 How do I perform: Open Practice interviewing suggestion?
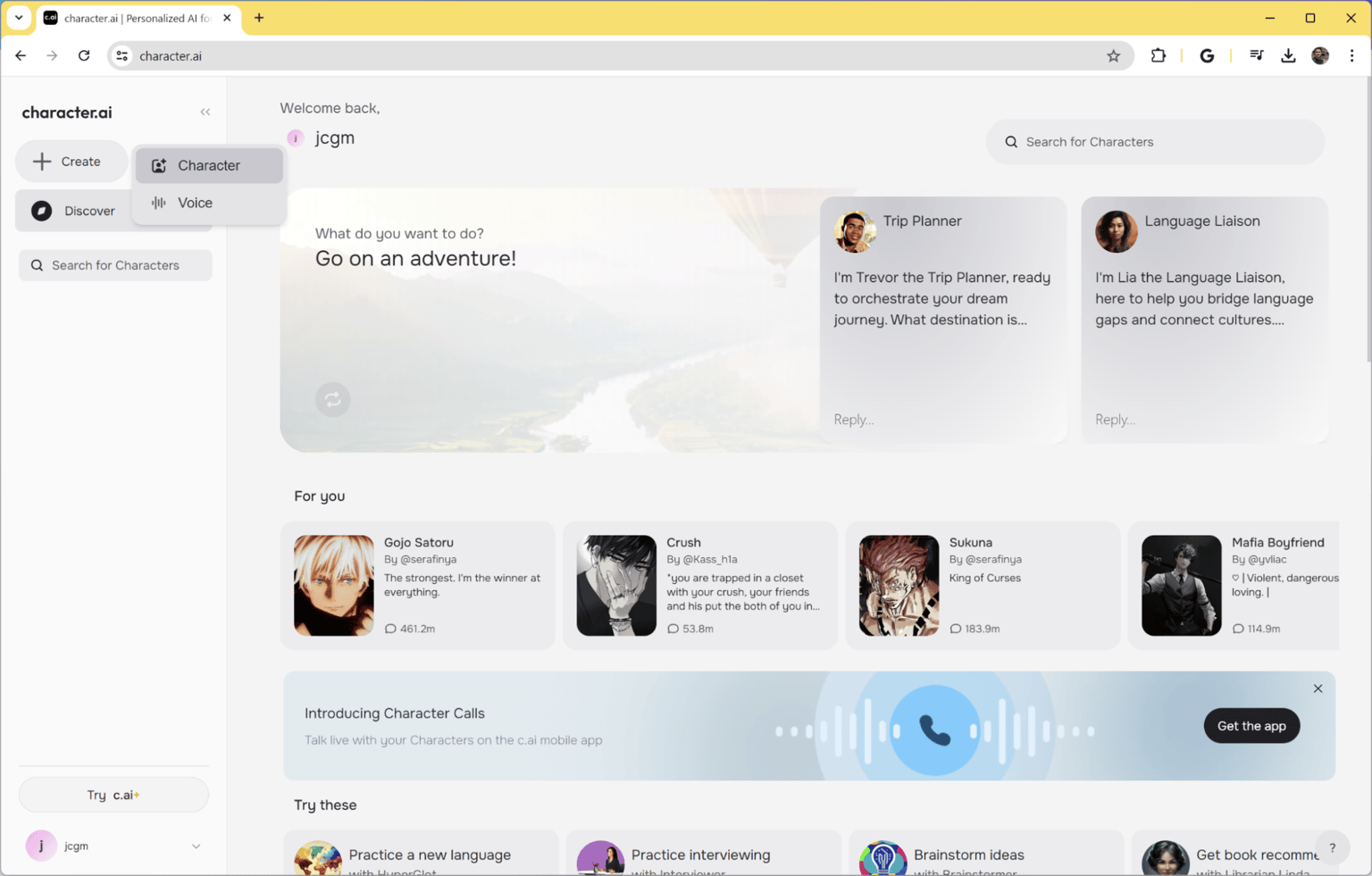[x=703, y=854]
